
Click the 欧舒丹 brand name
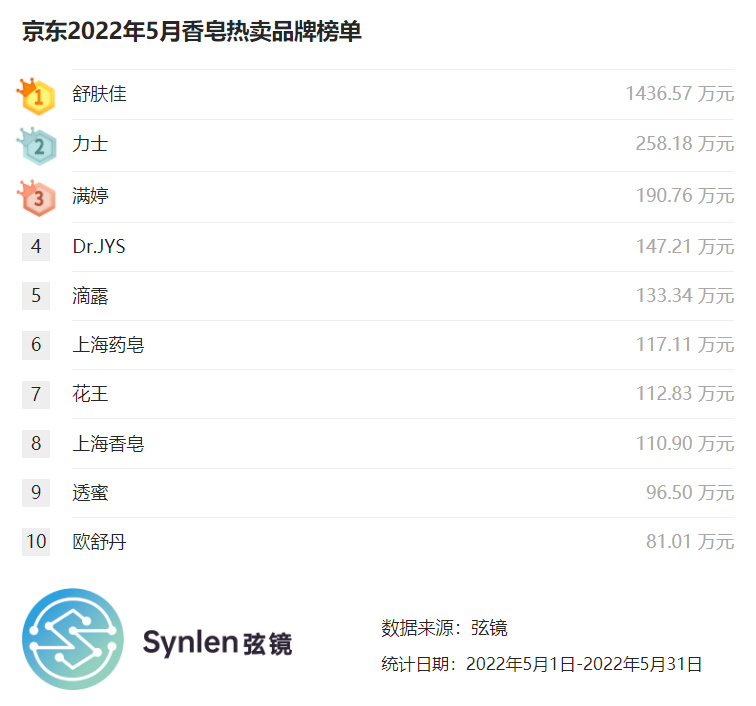click(99, 542)
